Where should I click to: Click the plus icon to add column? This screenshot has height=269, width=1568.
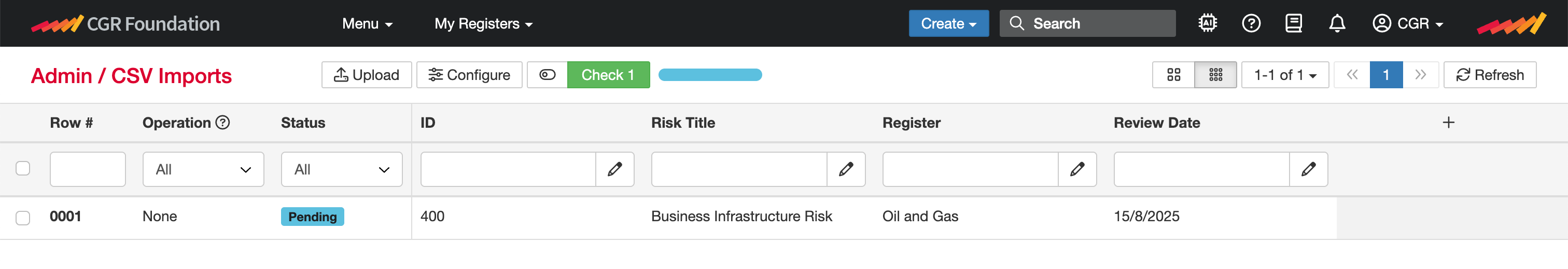tap(1449, 123)
